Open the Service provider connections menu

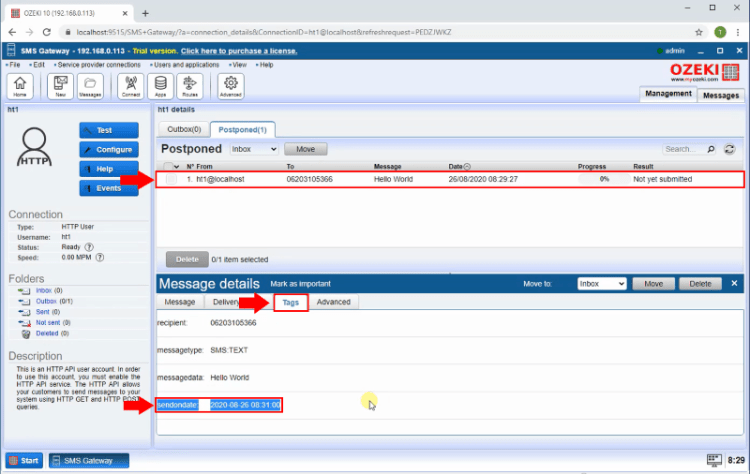point(99,65)
